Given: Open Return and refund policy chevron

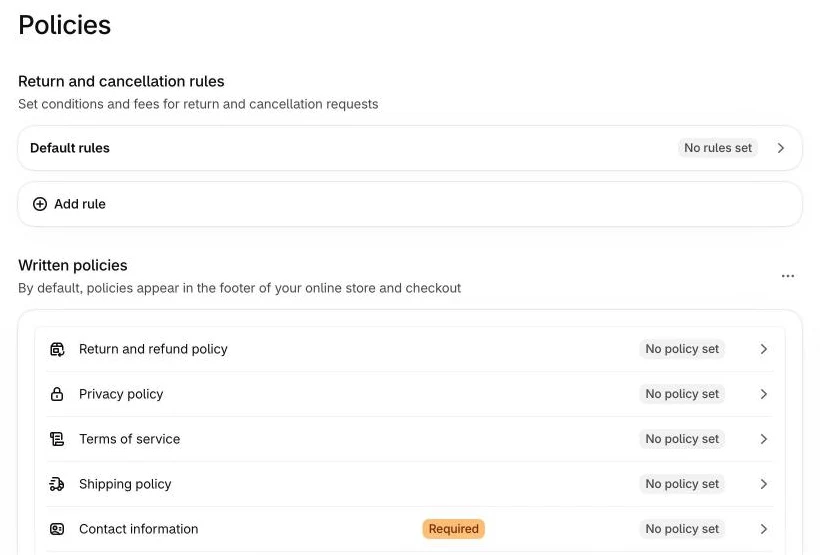Looking at the screenshot, I should click(x=764, y=349).
